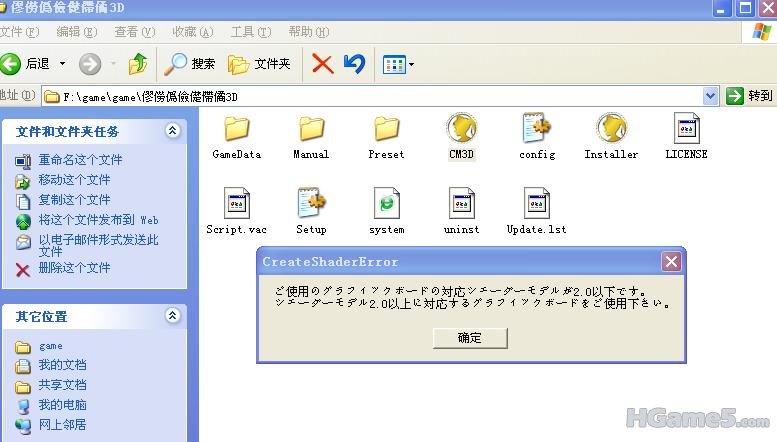The image size is (777, 442).
Task: Click the Setup file icon
Action: (x=311, y=204)
